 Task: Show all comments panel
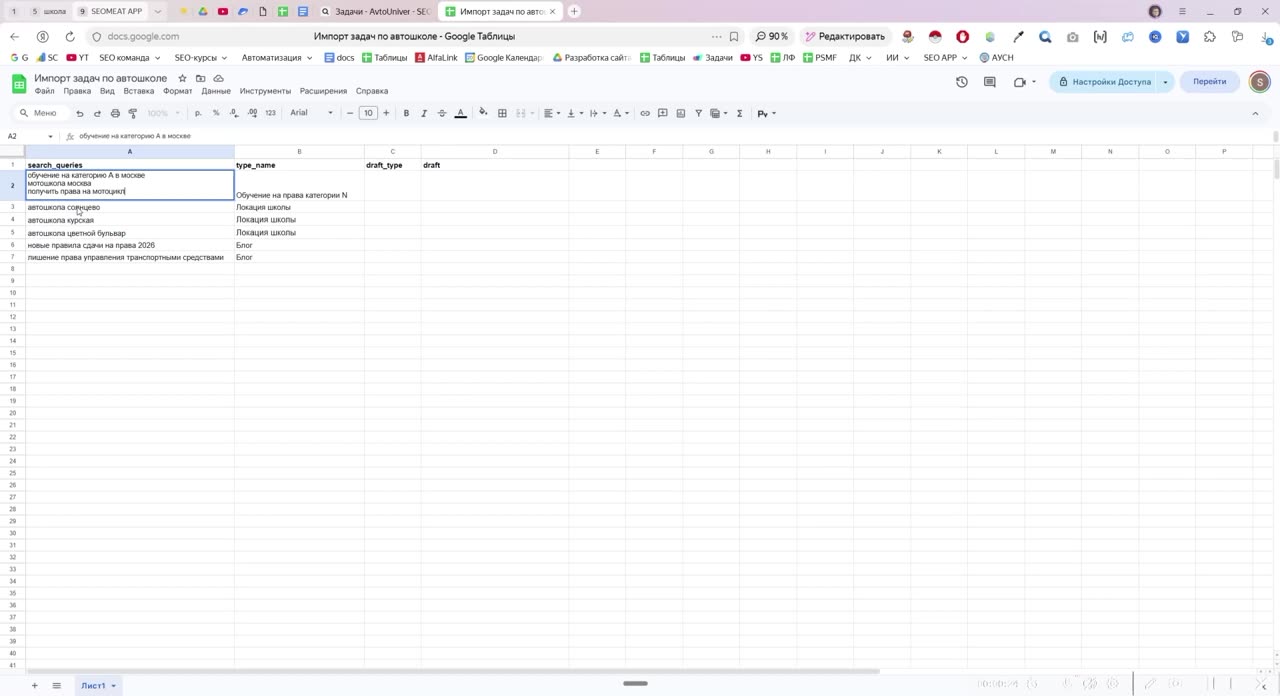[x=990, y=82]
